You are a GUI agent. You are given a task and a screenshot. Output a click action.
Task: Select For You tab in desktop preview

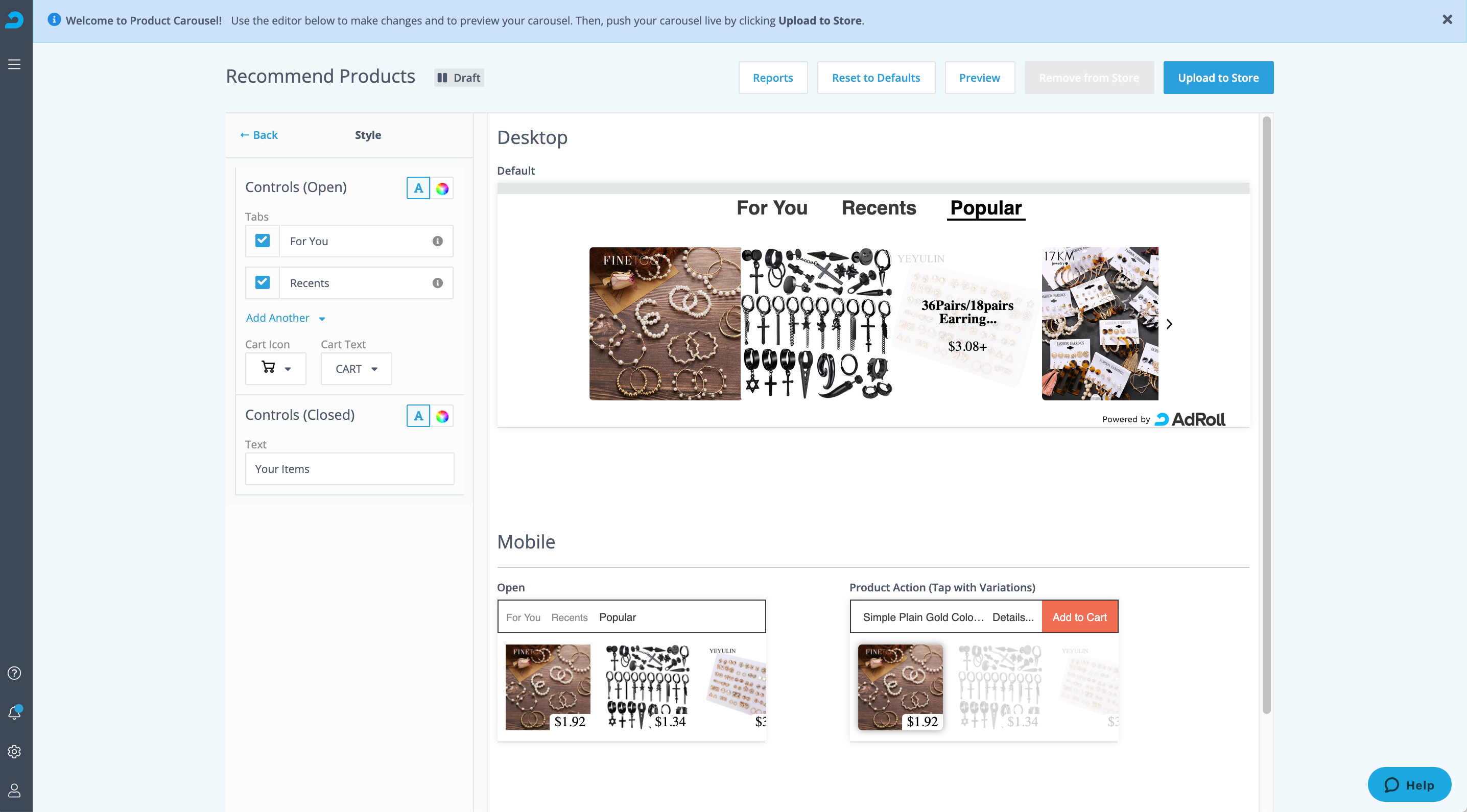[x=772, y=208]
